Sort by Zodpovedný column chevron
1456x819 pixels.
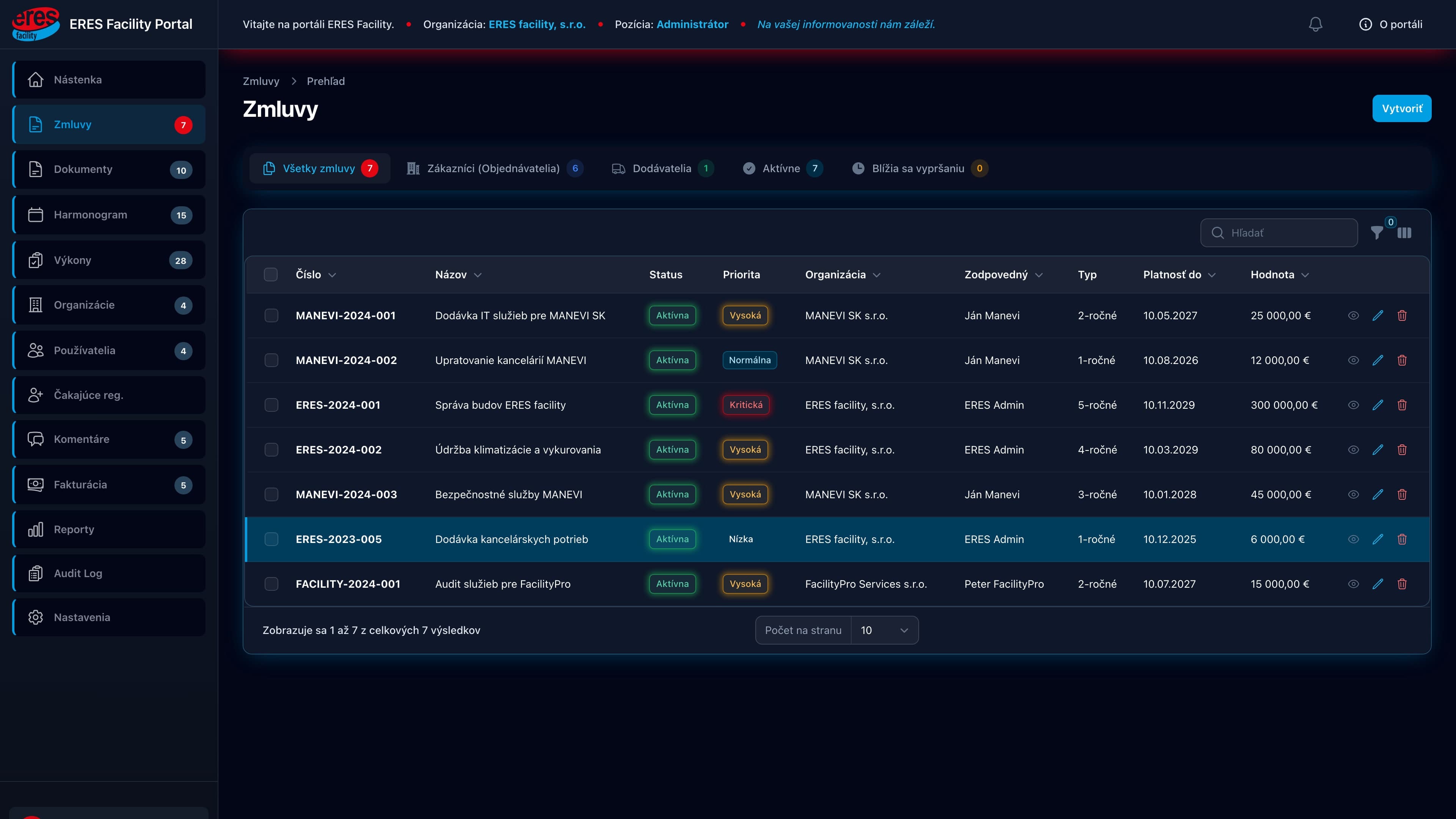1039,275
